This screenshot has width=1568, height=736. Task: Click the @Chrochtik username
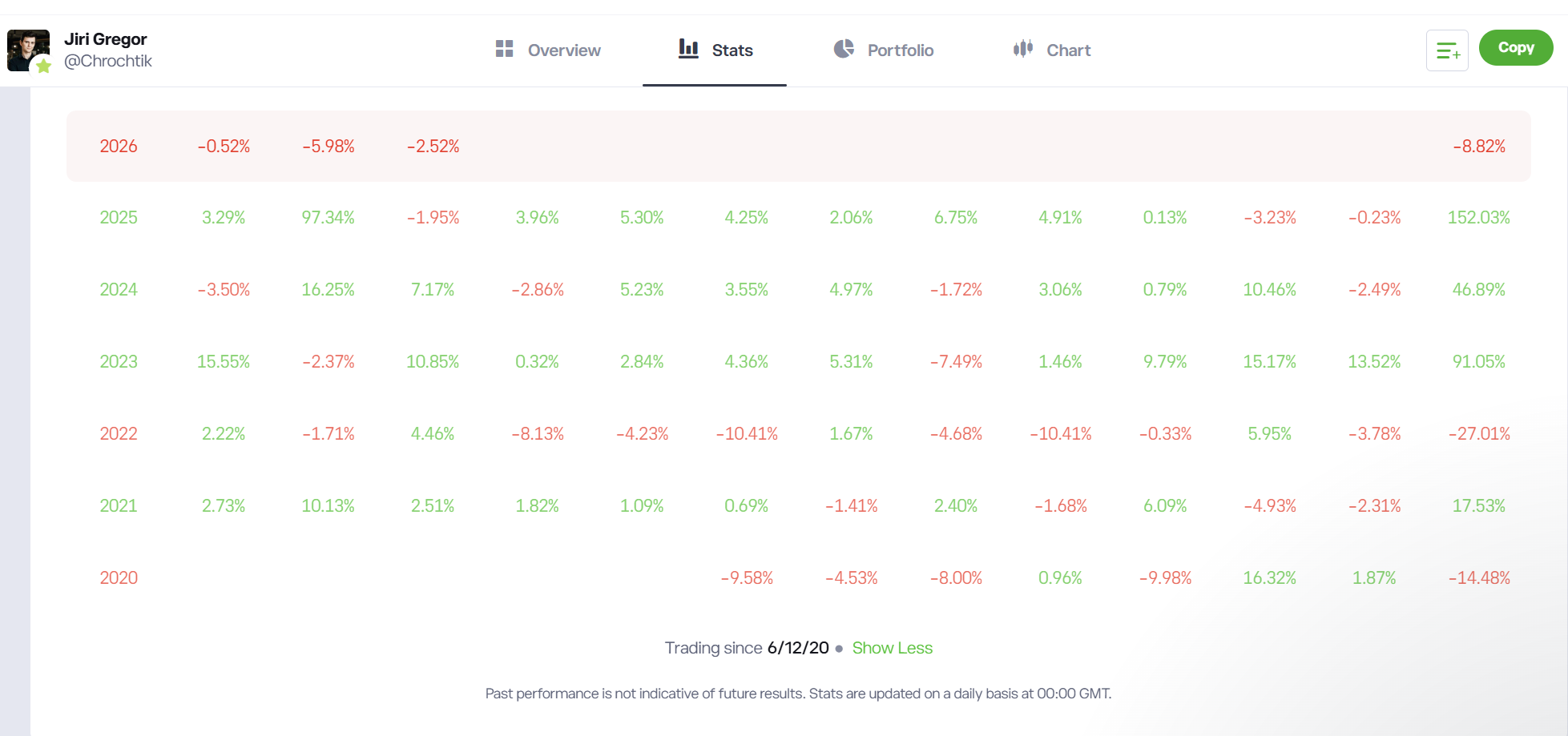click(x=108, y=61)
